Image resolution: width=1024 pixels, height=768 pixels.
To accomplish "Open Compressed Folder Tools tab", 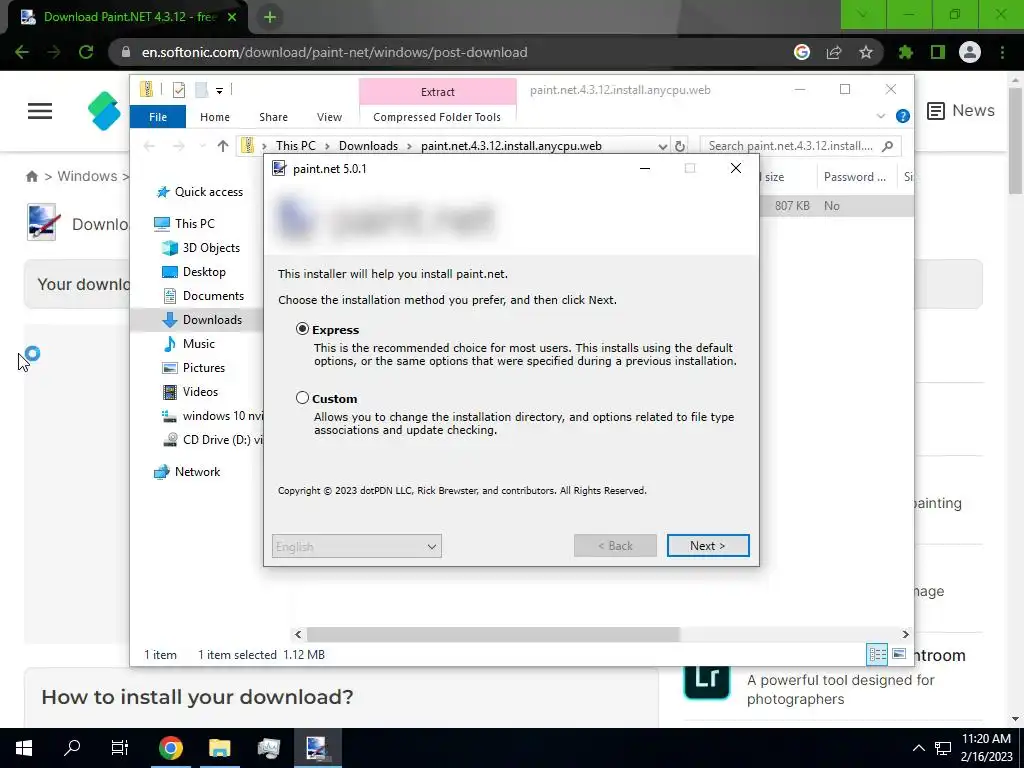I will click(437, 117).
